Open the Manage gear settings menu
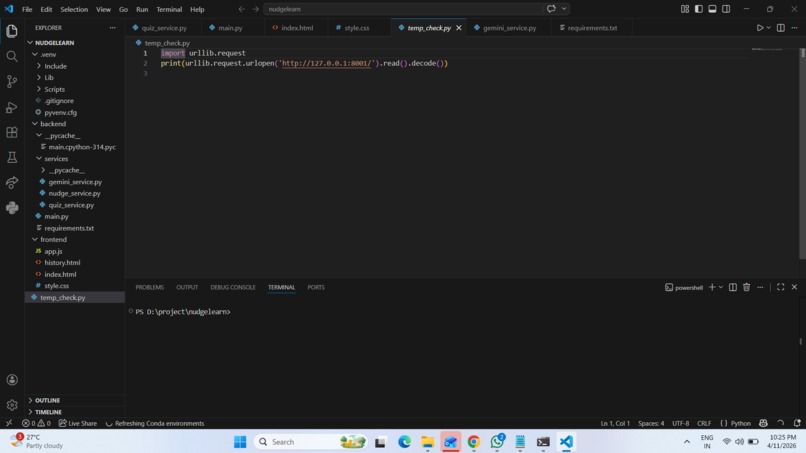This screenshot has height=453, width=806. (x=12, y=405)
